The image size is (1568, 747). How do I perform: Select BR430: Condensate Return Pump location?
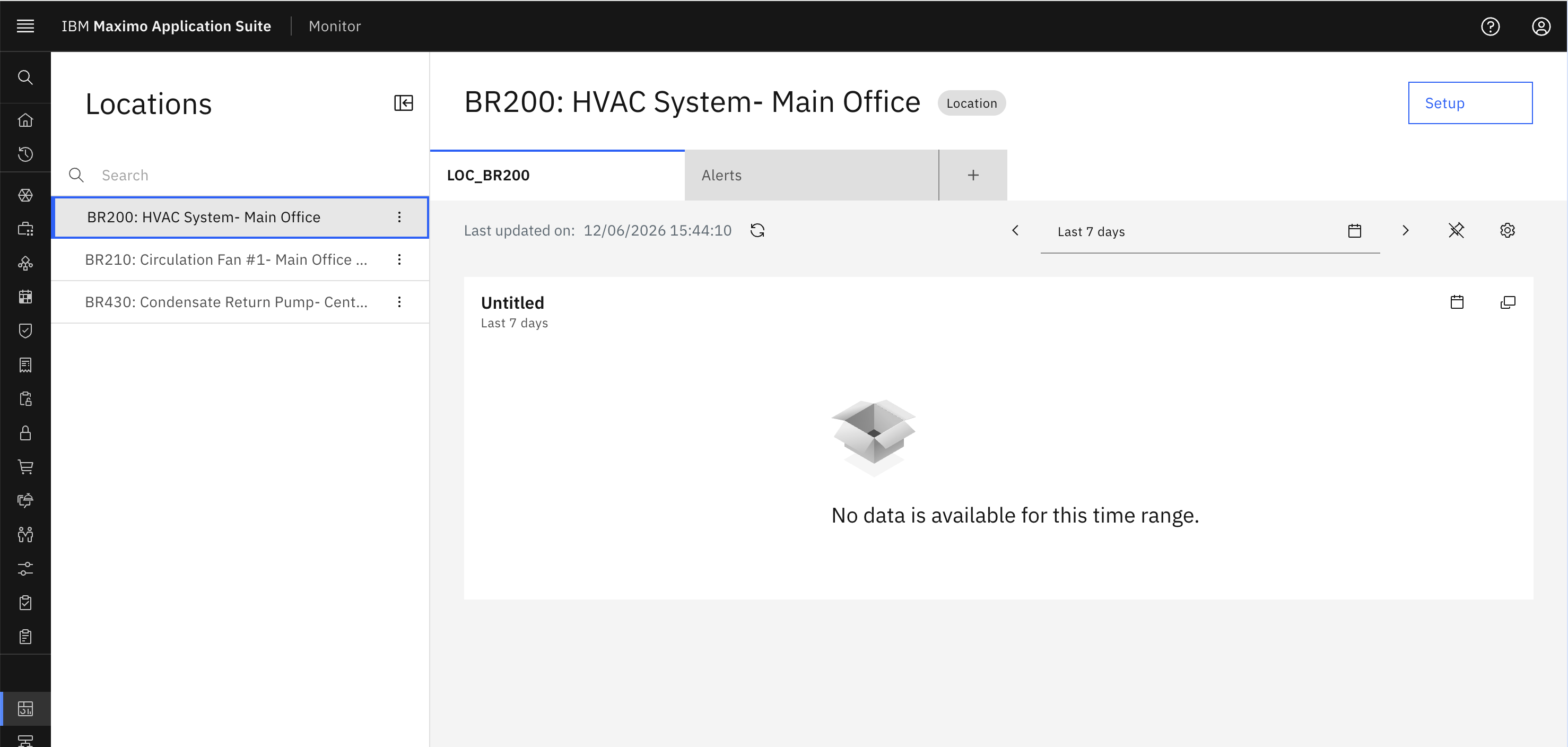(240, 302)
